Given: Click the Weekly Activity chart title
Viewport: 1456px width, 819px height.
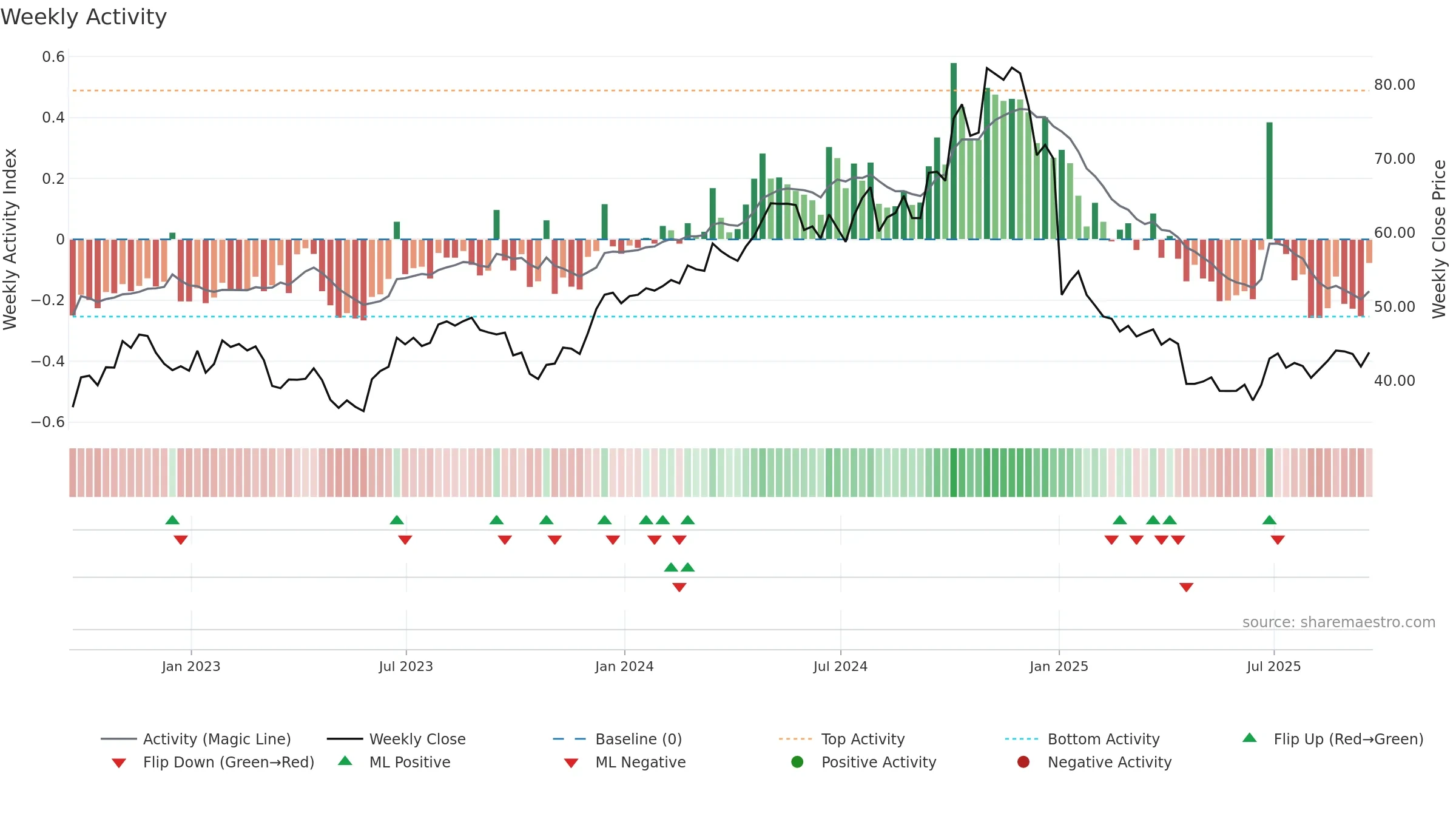Looking at the screenshot, I should pyautogui.click(x=84, y=17).
